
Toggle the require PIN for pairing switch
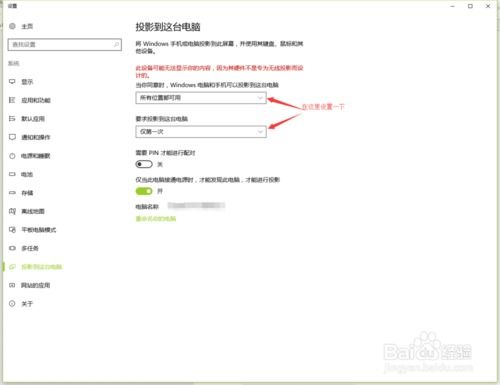(x=144, y=164)
